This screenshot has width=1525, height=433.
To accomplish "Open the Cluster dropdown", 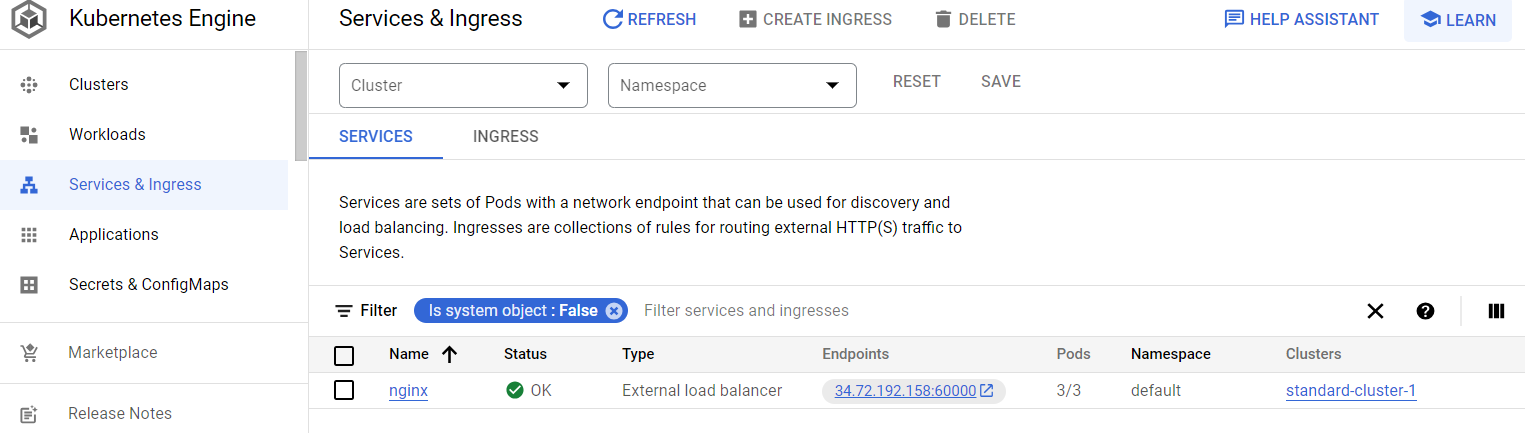I will point(463,85).
